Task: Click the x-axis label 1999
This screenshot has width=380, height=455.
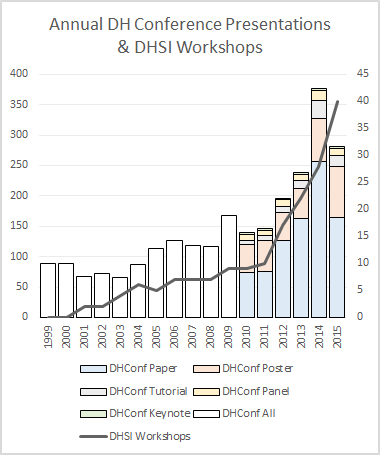Action: 48,337
